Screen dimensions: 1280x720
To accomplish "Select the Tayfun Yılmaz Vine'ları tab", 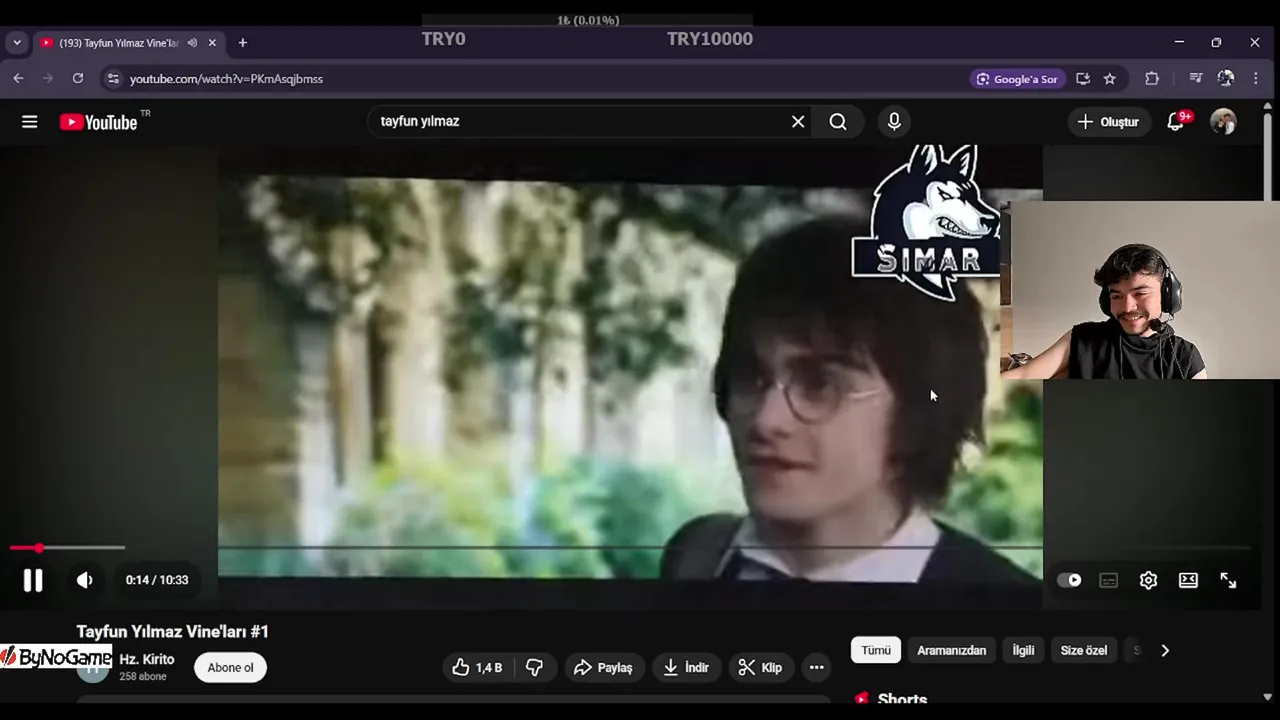I will tap(118, 43).
